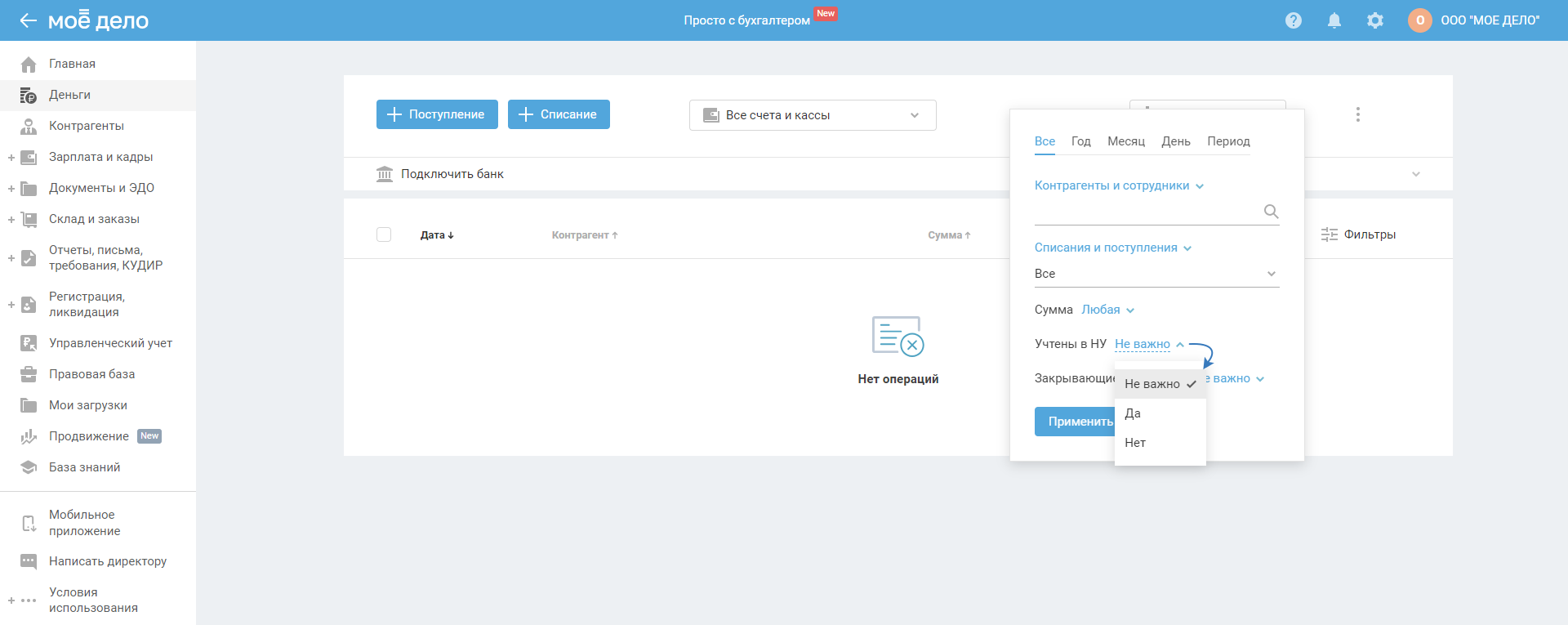Expand Зарплата и кадры with plus
Image resolution: width=1568 pixels, height=625 pixels.
tap(11, 157)
